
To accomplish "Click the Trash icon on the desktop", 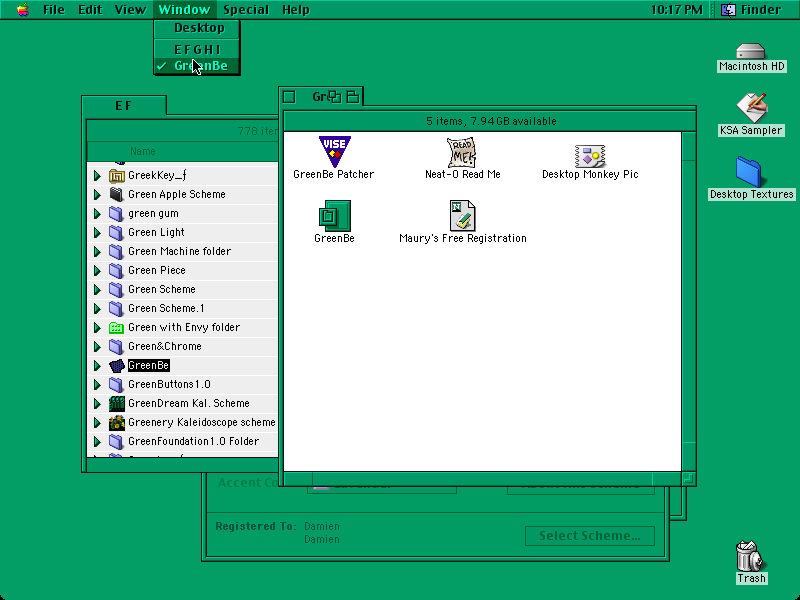I will coord(750,556).
